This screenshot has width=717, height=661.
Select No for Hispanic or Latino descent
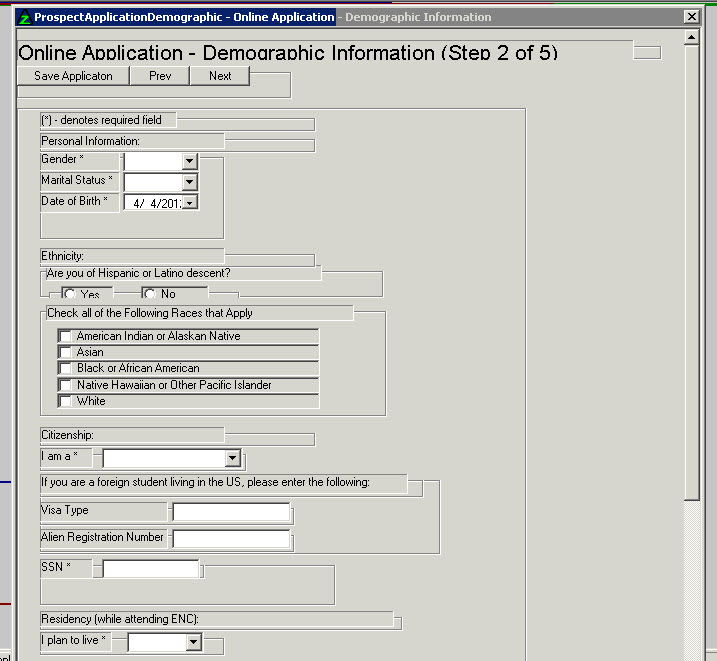click(x=149, y=294)
